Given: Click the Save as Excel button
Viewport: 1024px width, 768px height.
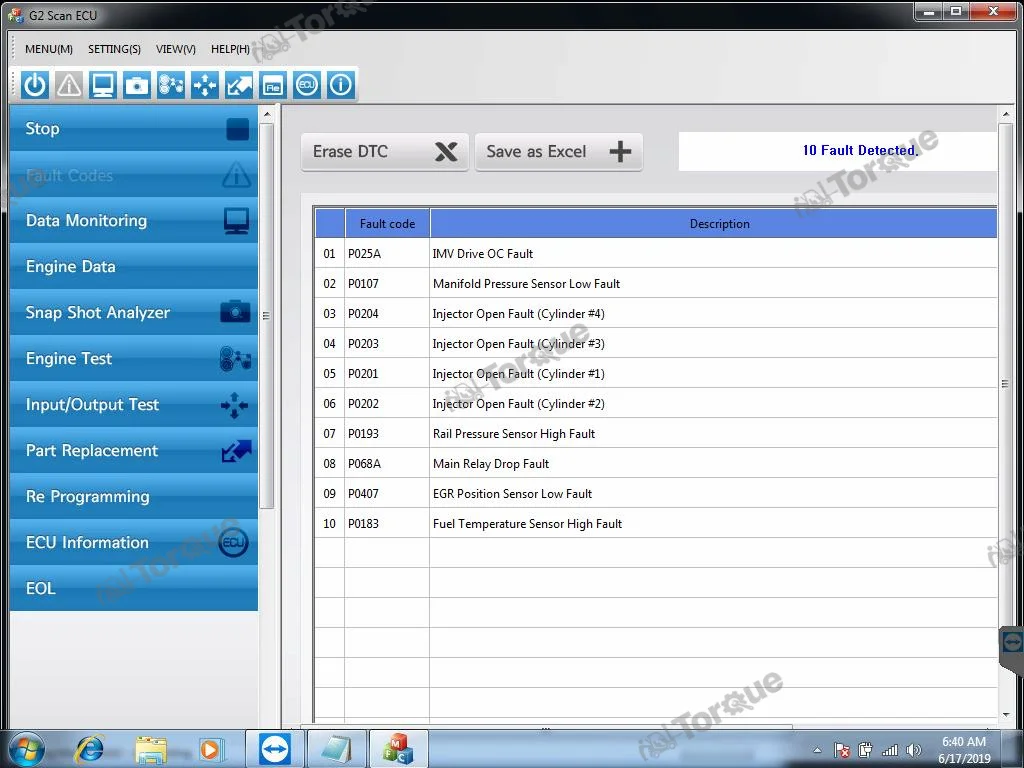Looking at the screenshot, I should [x=559, y=152].
